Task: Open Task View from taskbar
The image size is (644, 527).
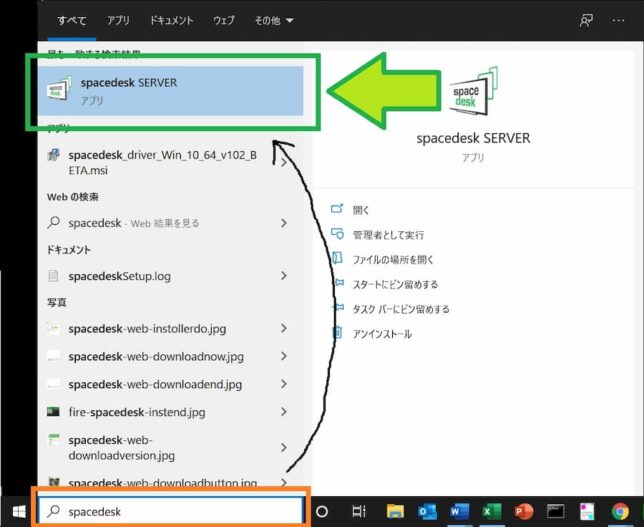Action: 359,512
